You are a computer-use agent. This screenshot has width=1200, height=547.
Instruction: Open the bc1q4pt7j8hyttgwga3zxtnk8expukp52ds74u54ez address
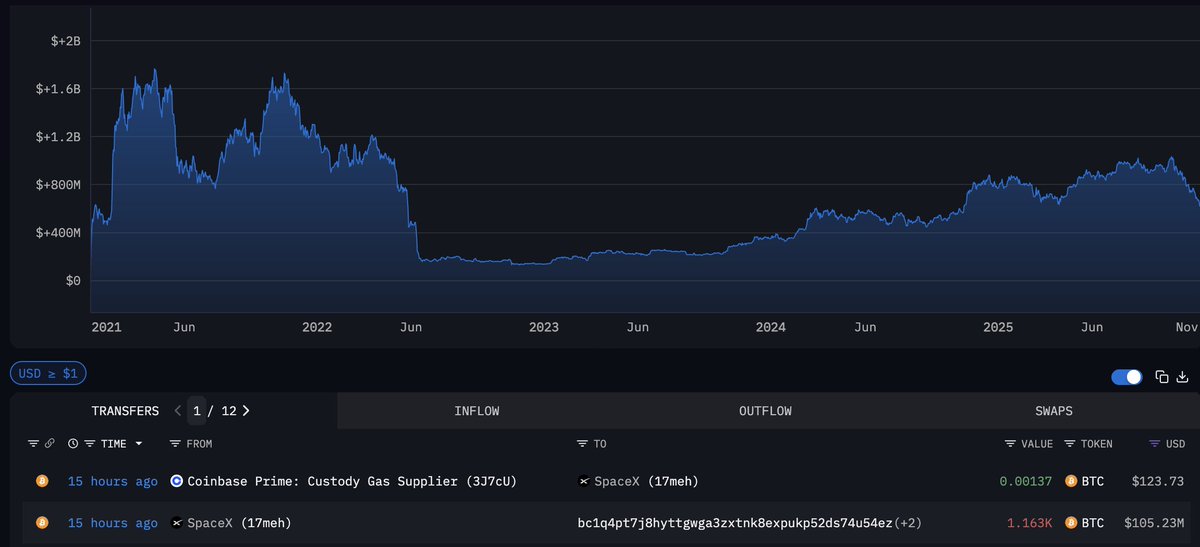(x=735, y=522)
